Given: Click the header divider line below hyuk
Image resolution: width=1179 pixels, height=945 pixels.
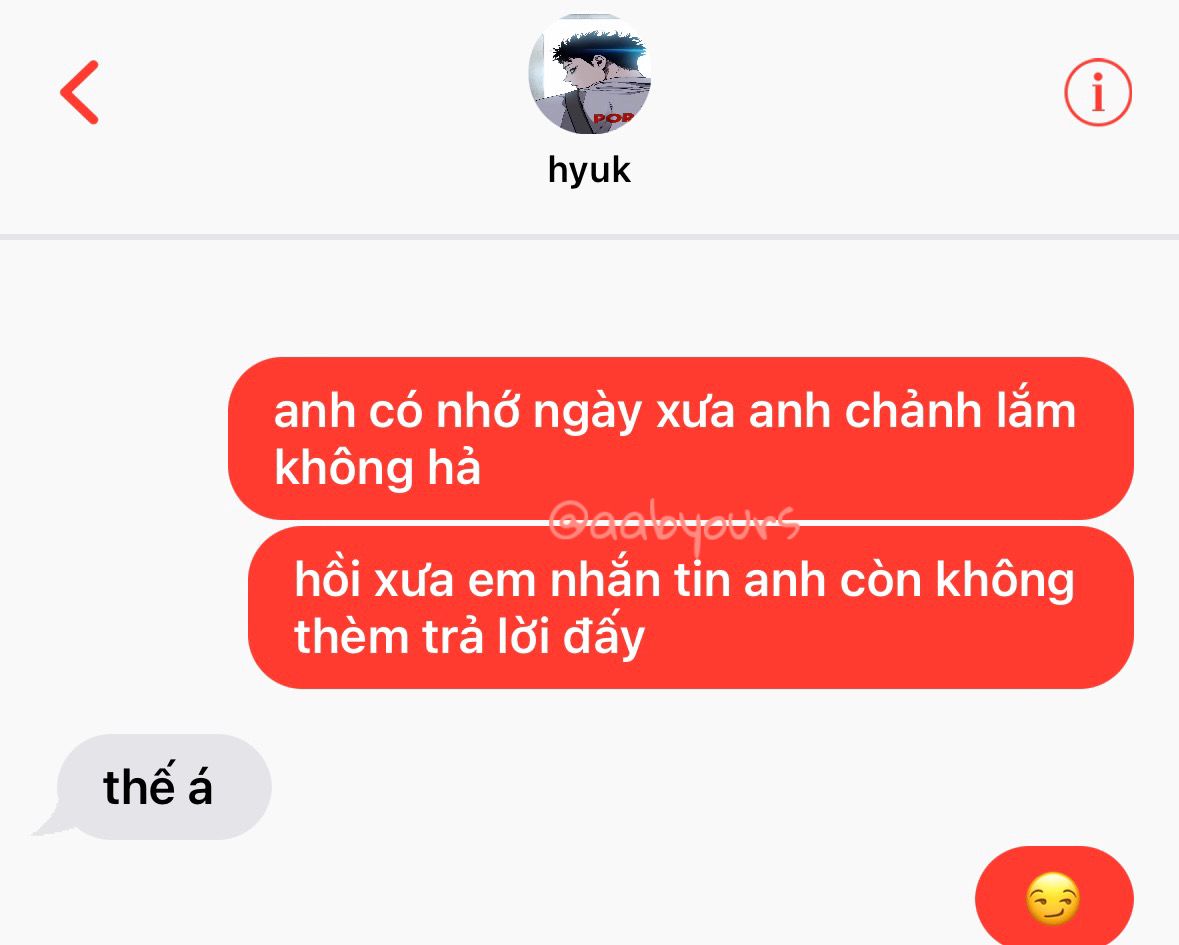Looking at the screenshot, I should 590,237.
